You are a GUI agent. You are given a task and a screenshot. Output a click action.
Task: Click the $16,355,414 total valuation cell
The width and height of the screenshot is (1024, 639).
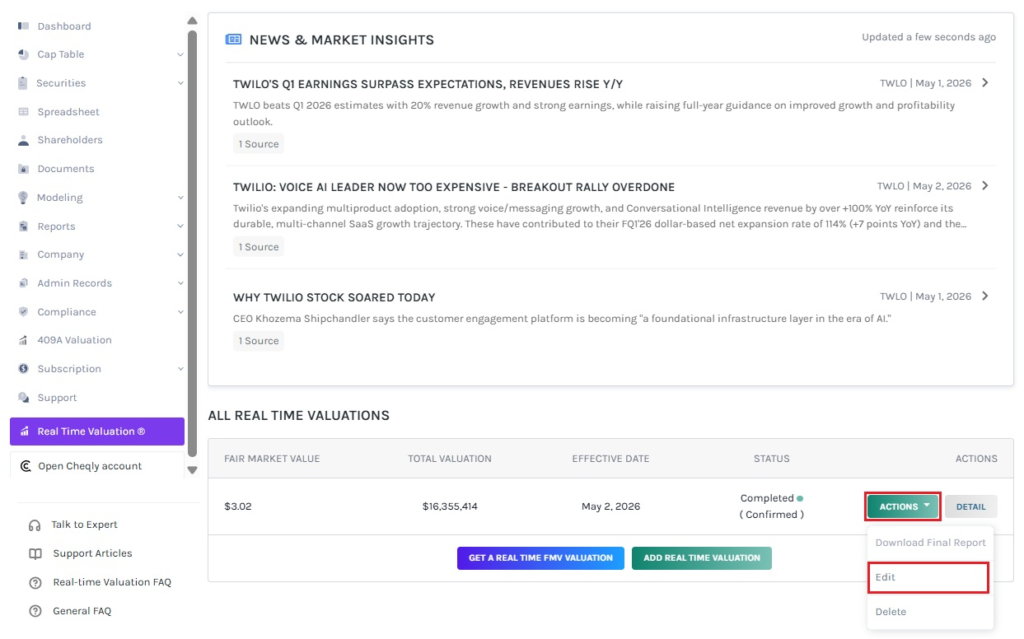[450, 506]
